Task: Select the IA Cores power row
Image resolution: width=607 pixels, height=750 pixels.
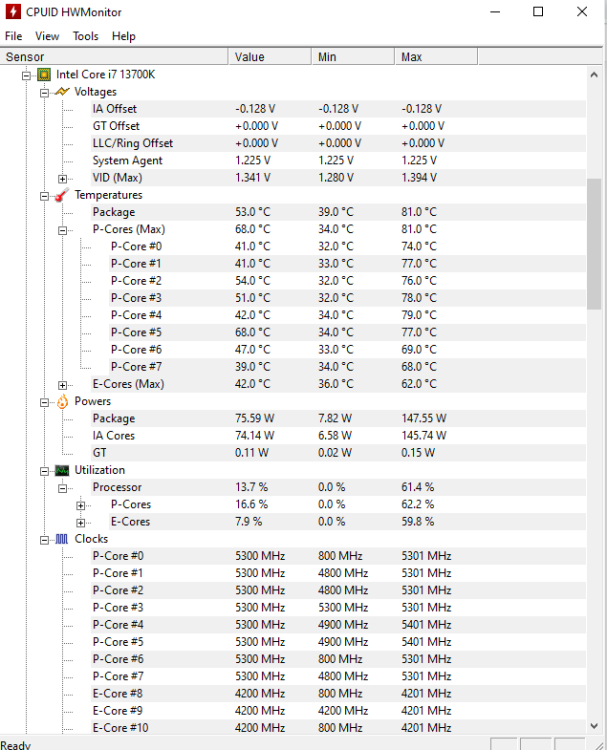Action: click(x=338, y=436)
